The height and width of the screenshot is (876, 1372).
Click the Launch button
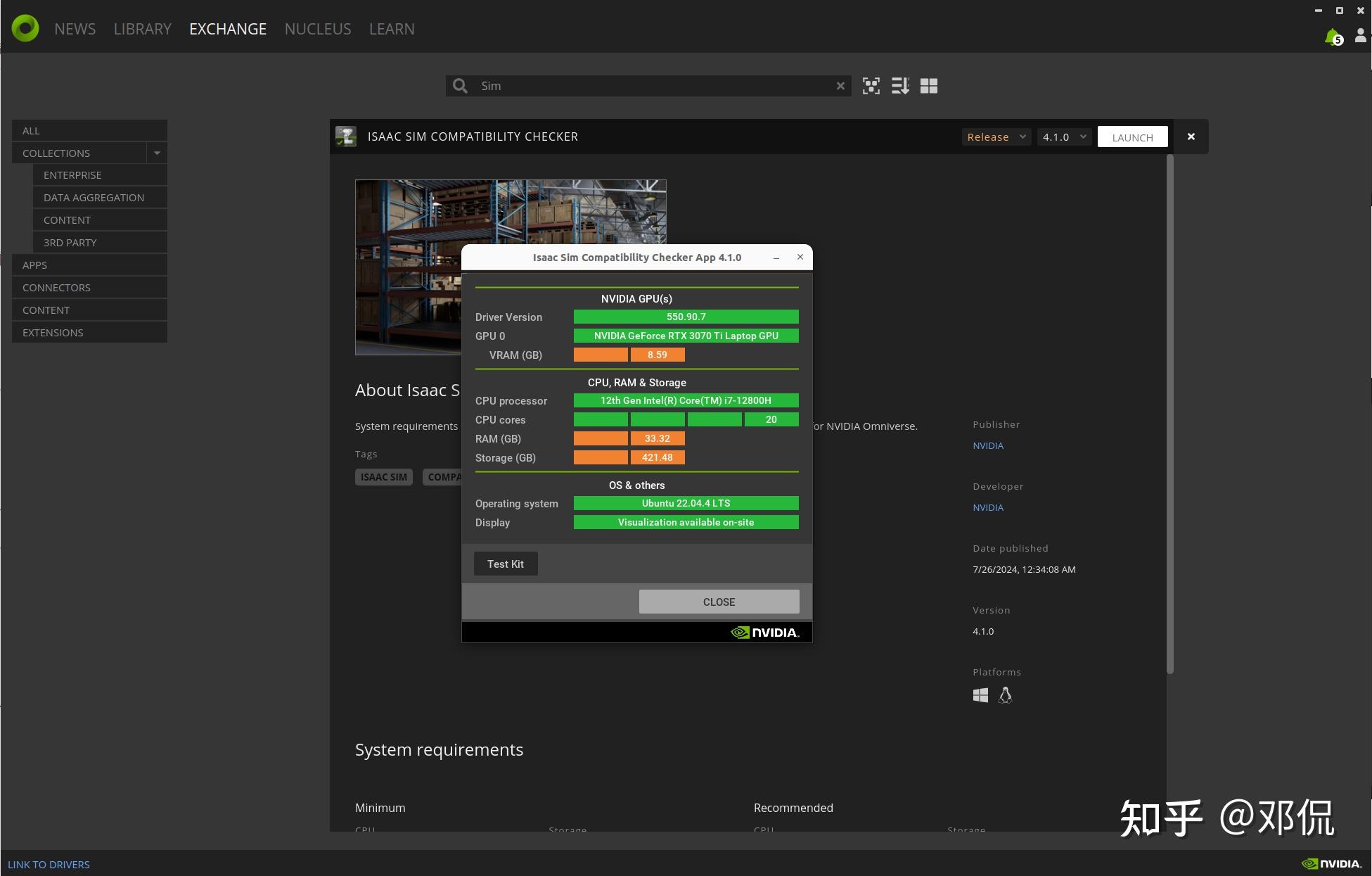pos(1132,137)
